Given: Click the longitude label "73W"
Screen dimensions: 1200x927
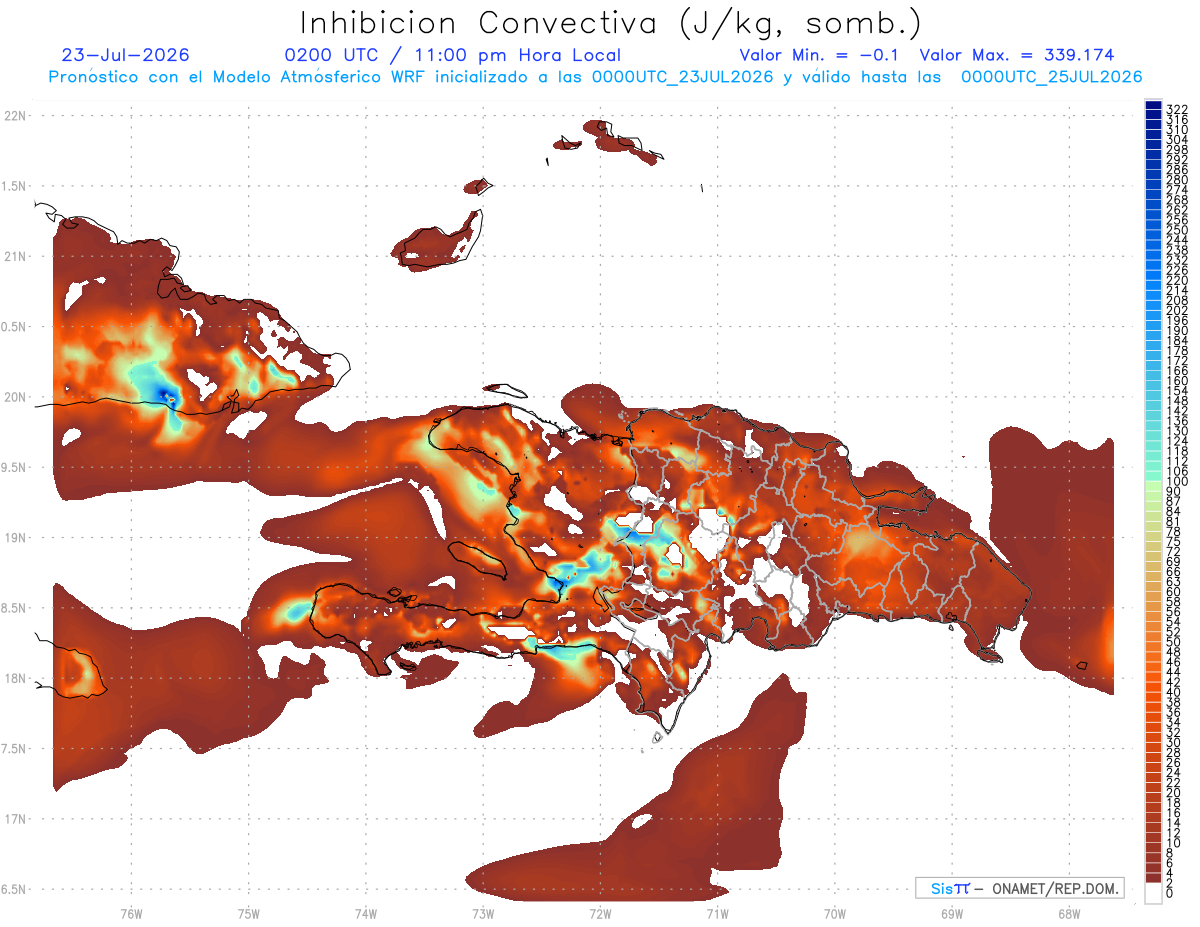Looking at the screenshot, I should coord(483,913).
